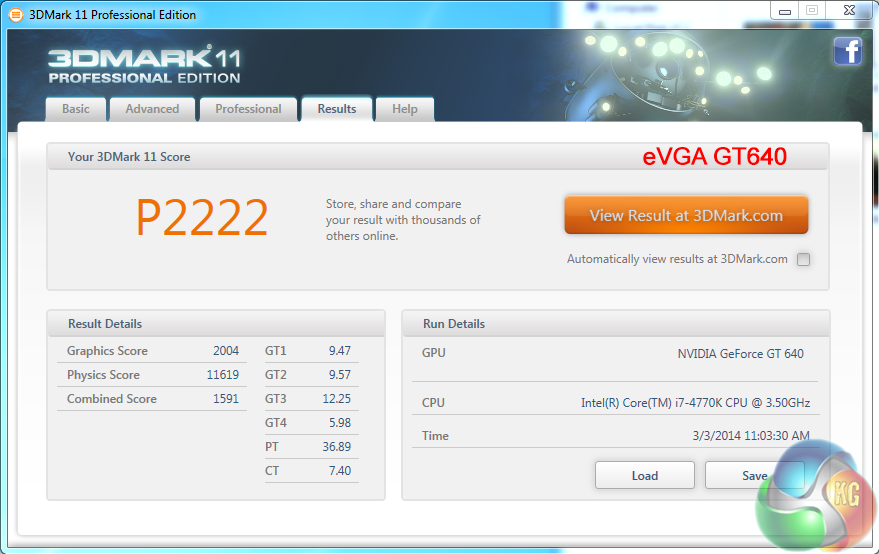Enable automatically view results at 3DMark.com checkbox
Viewport: 879px width, 554px height.
click(803, 259)
